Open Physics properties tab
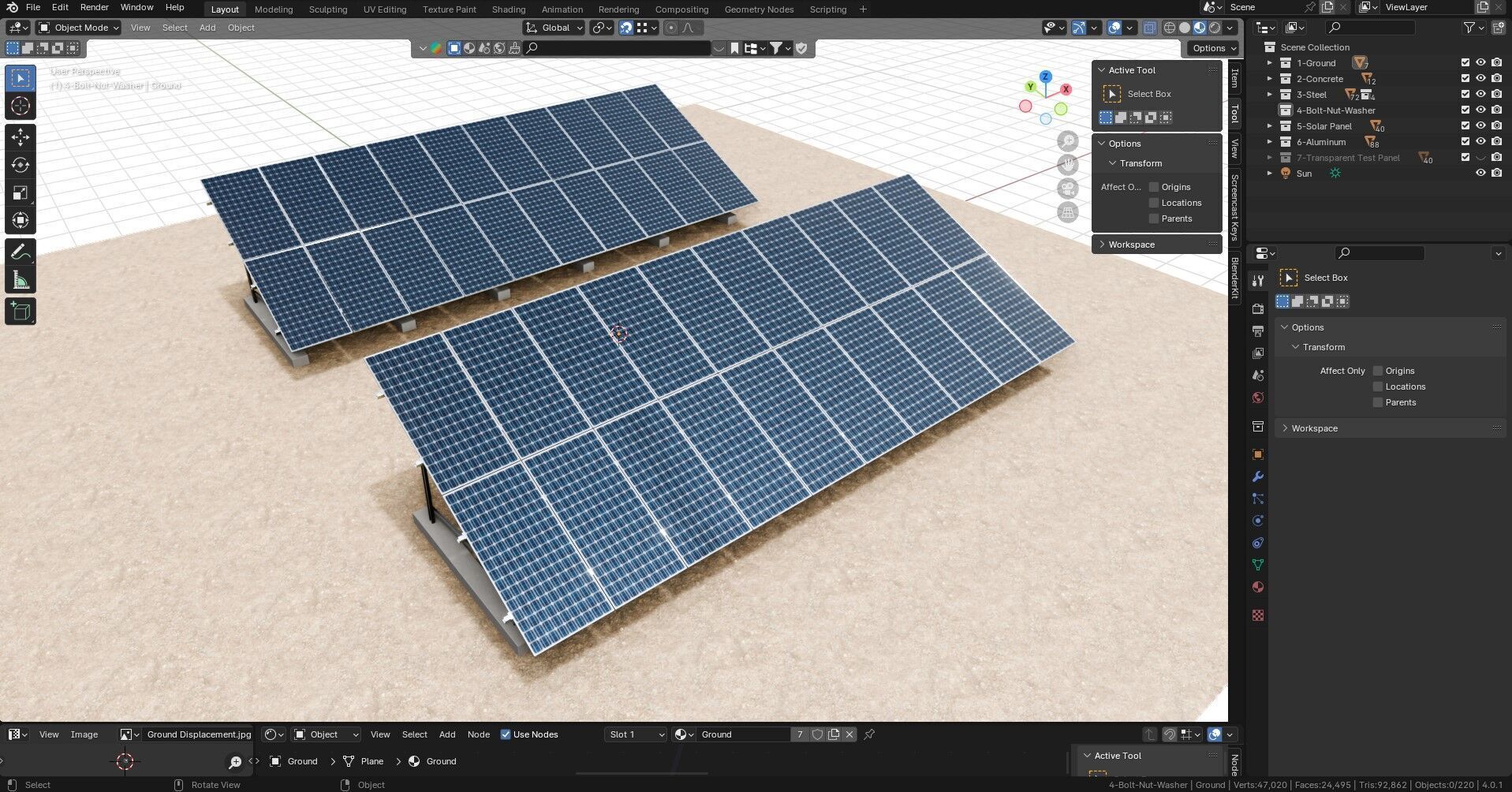The height and width of the screenshot is (792, 1512). point(1258,521)
